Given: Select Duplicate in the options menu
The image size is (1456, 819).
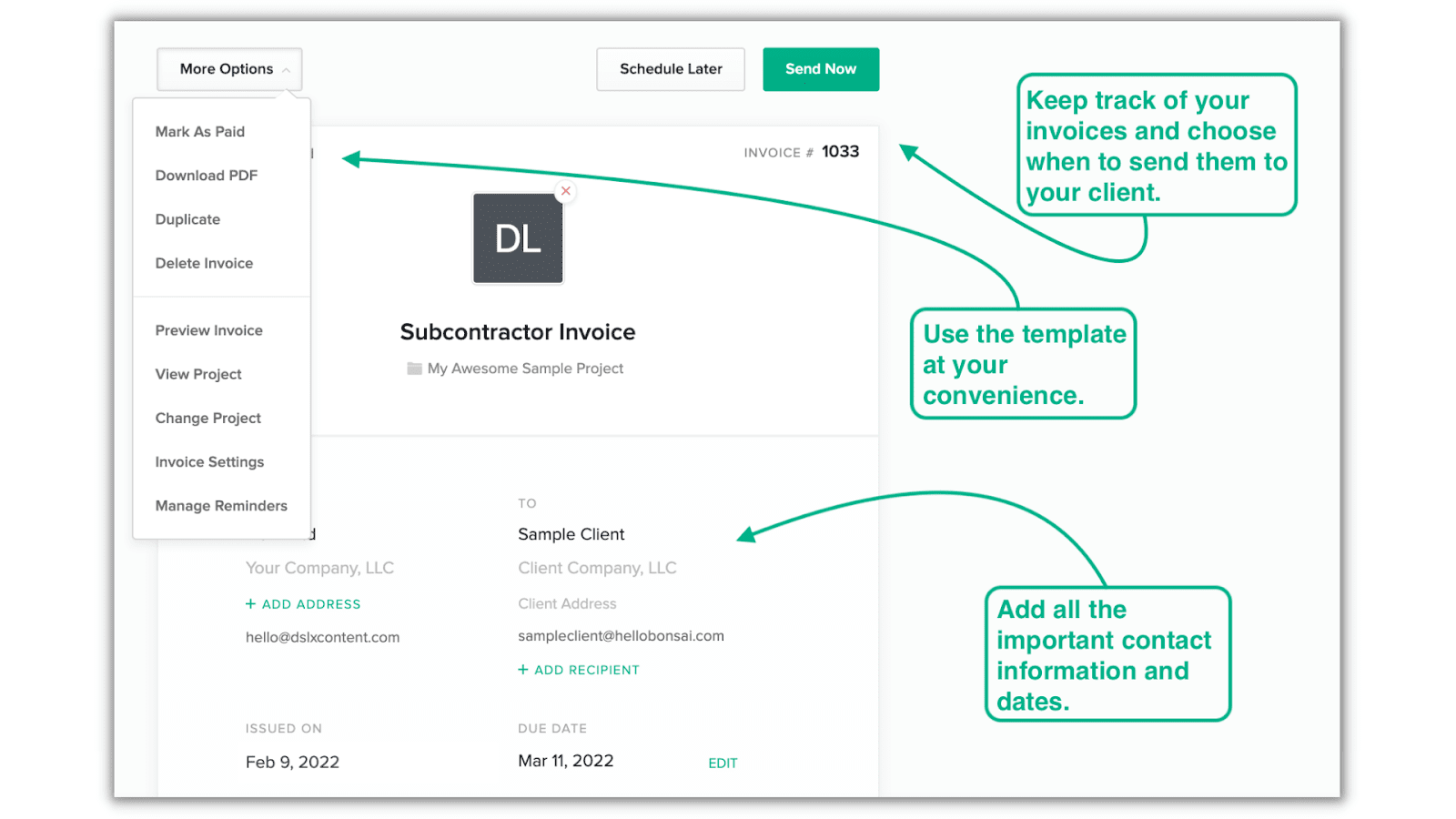Looking at the screenshot, I should point(187,219).
